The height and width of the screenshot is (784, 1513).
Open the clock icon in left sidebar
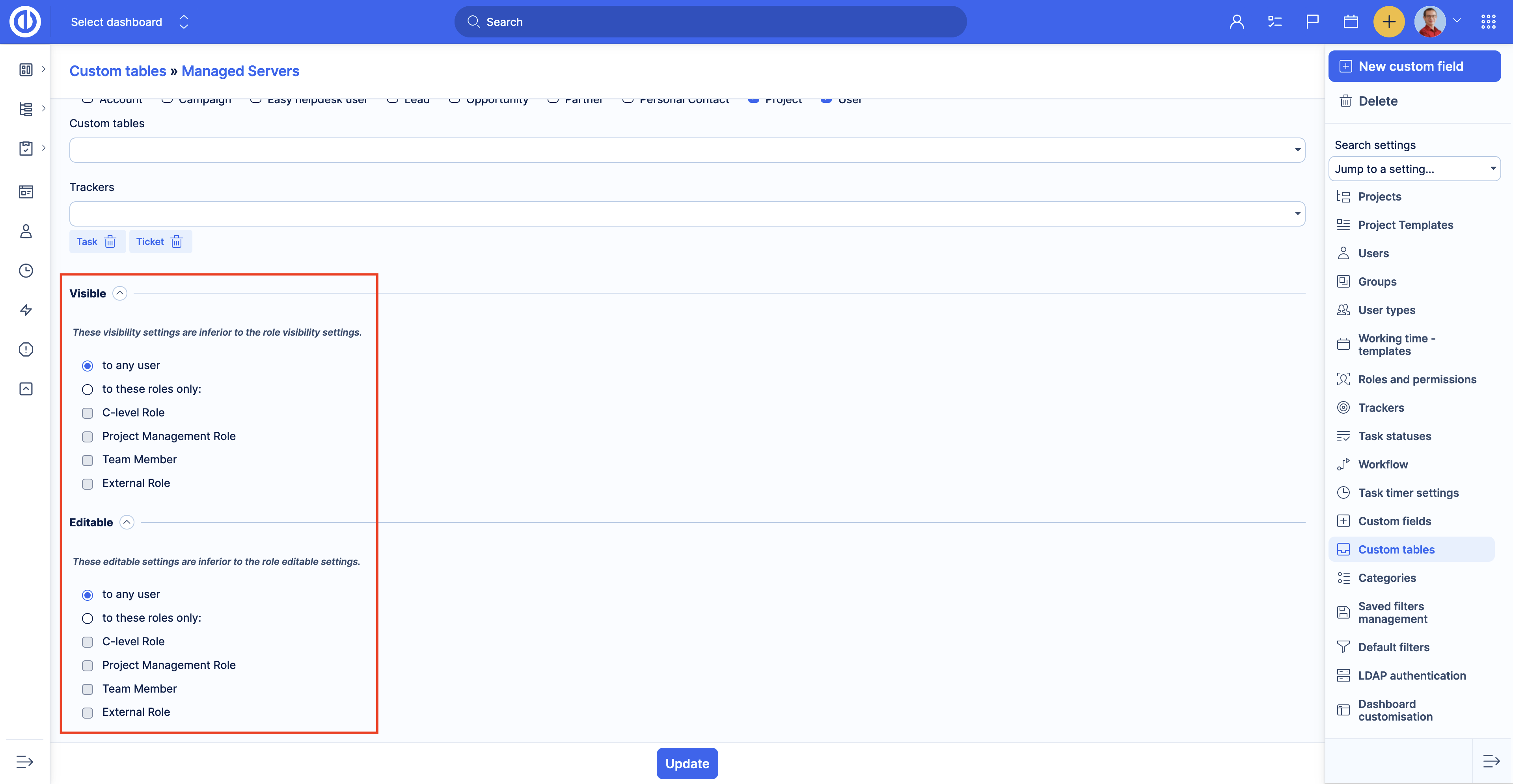pyautogui.click(x=26, y=271)
